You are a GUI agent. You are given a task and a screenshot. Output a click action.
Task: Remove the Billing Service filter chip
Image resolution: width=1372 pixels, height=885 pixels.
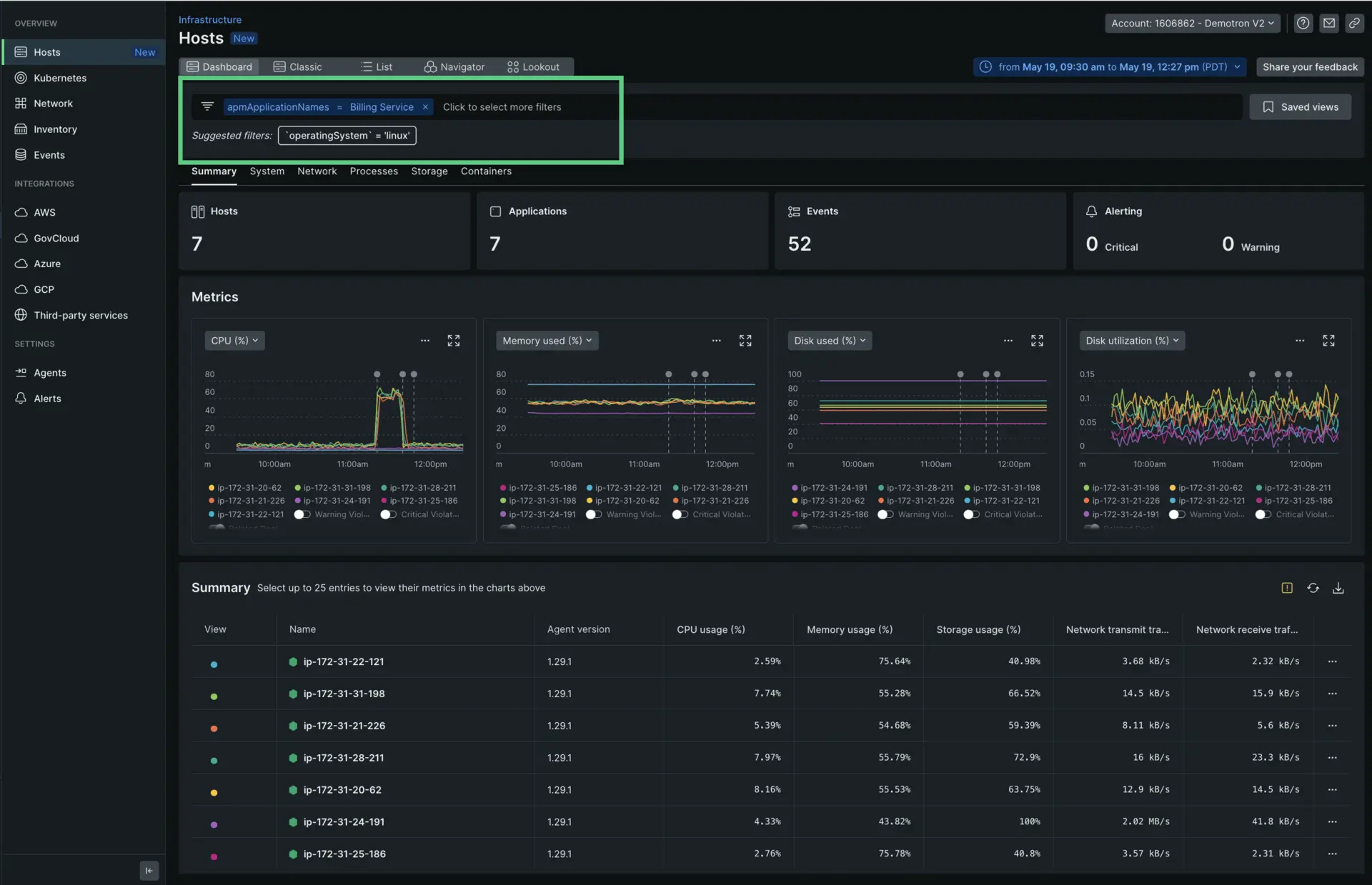coord(425,107)
